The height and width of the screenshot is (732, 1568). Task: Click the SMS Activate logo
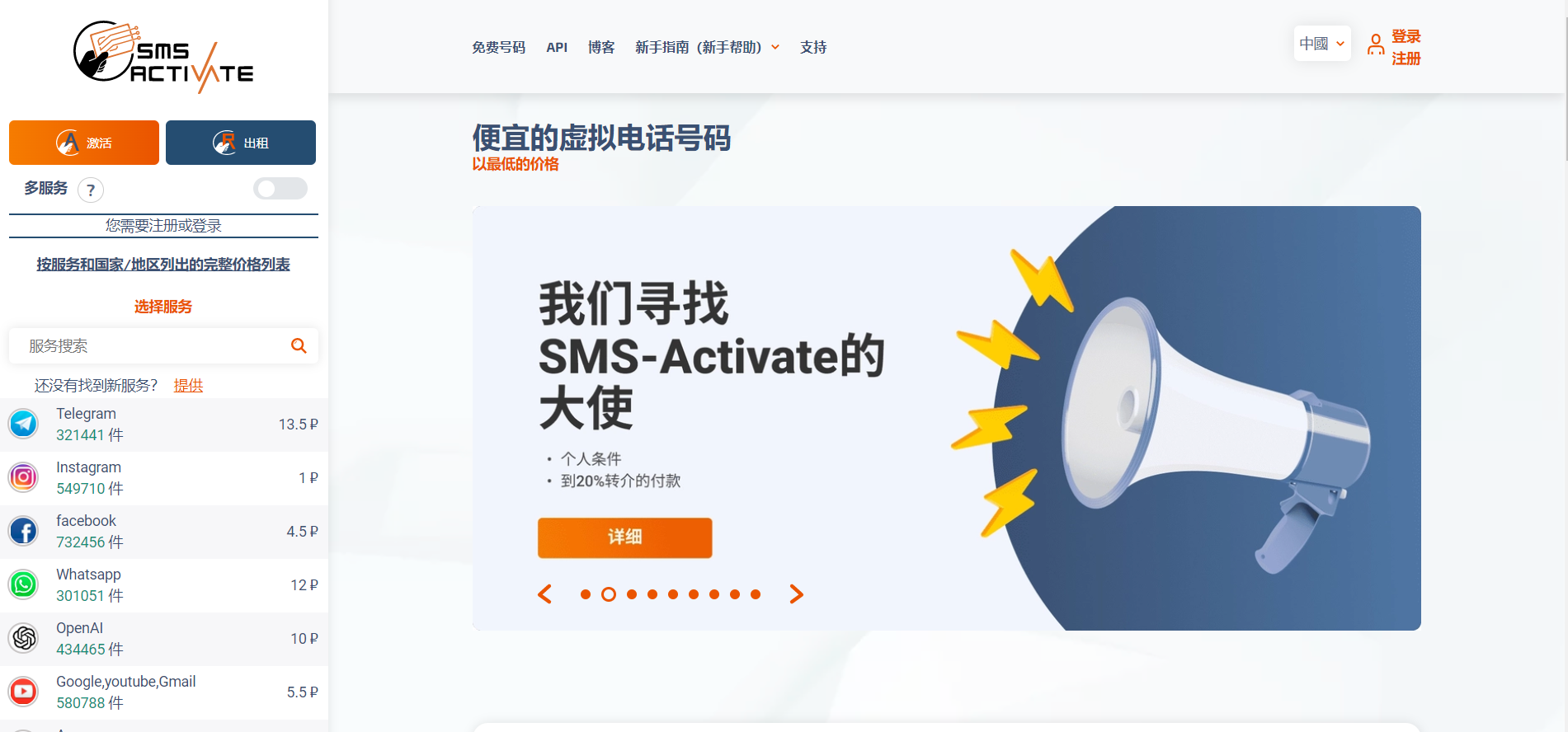tap(163, 56)
